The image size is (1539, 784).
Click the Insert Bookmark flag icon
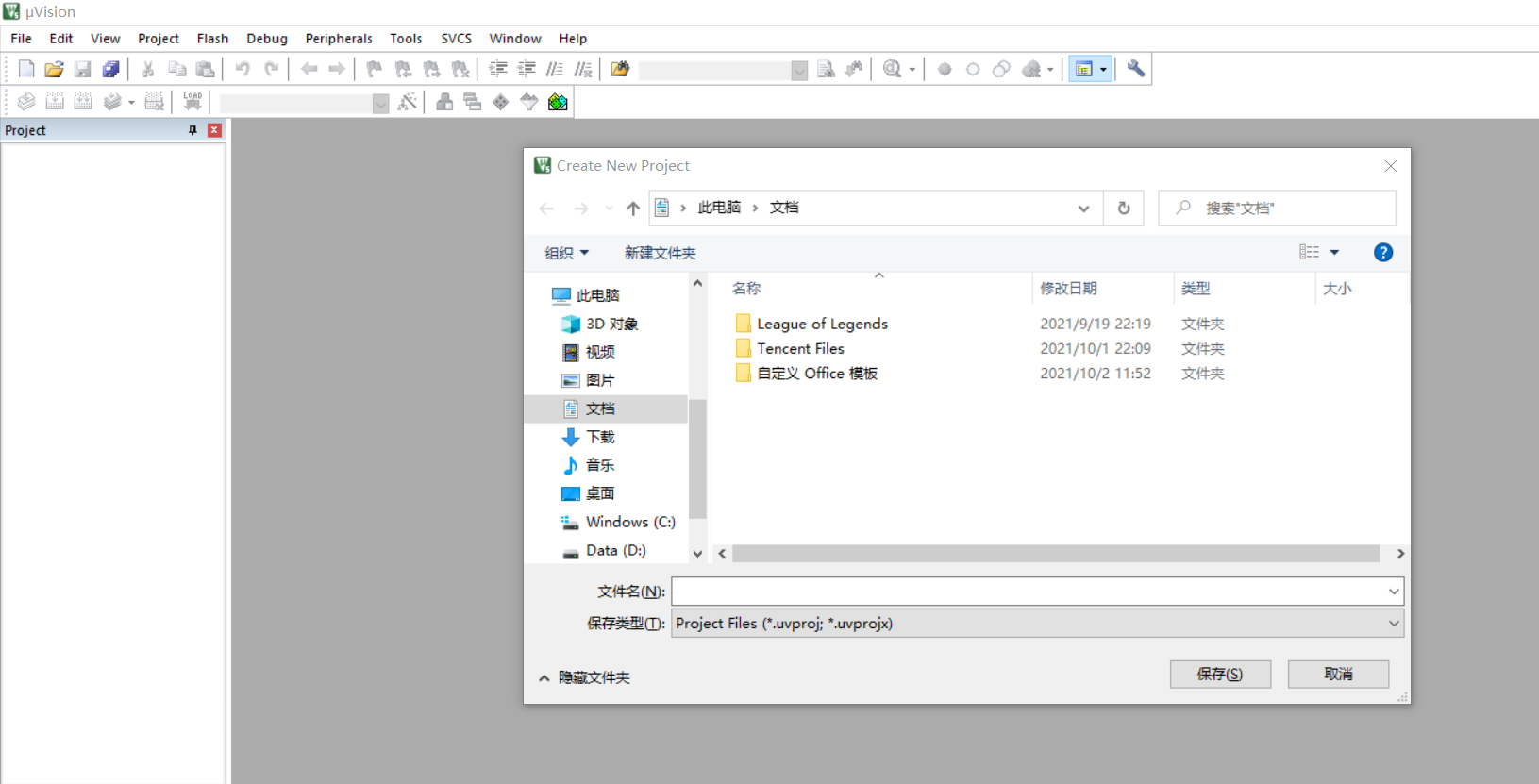(375, 69)
